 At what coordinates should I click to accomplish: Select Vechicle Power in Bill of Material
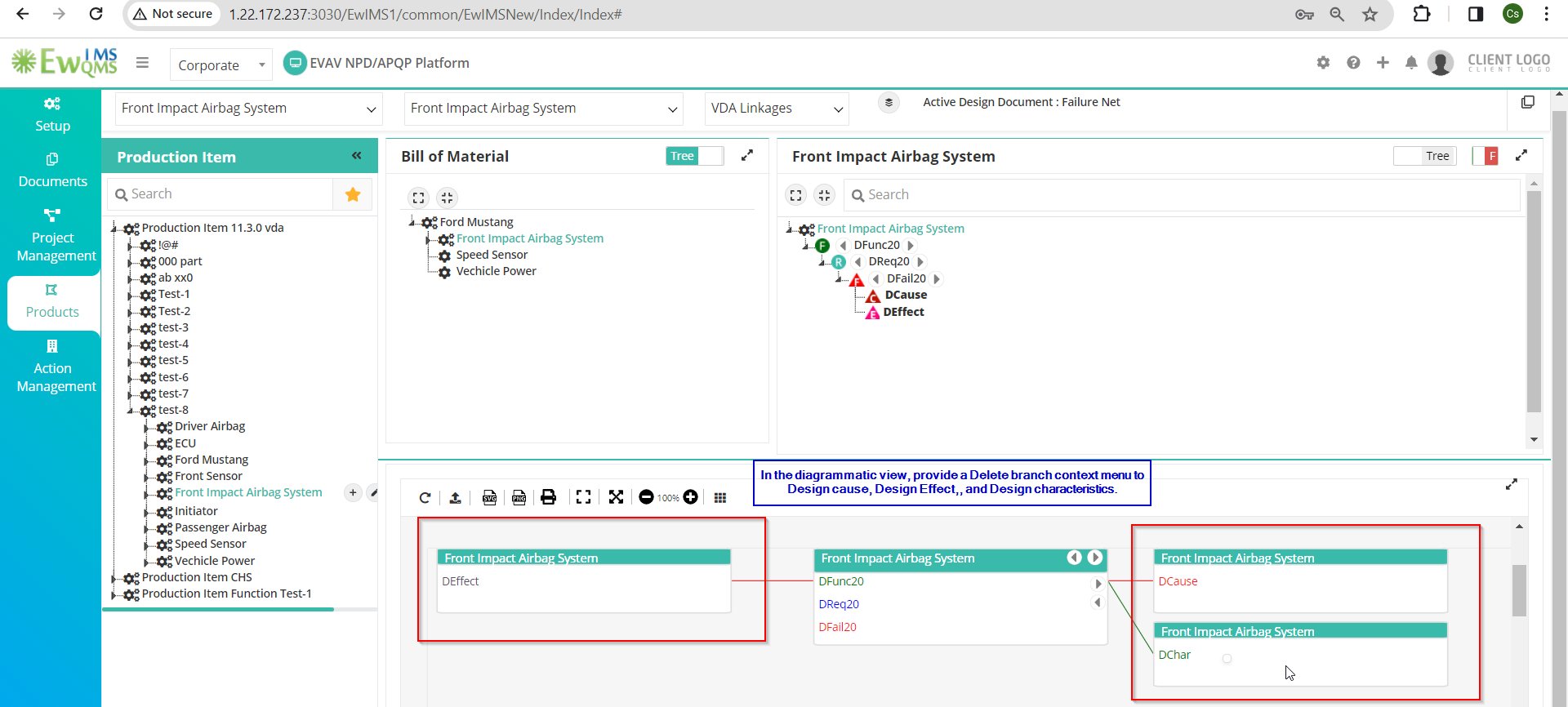(x=496, y=271)
